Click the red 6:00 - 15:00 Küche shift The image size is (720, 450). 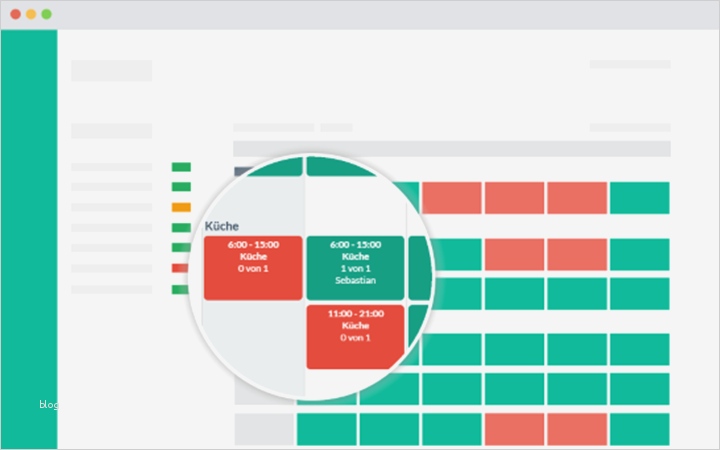253,268
